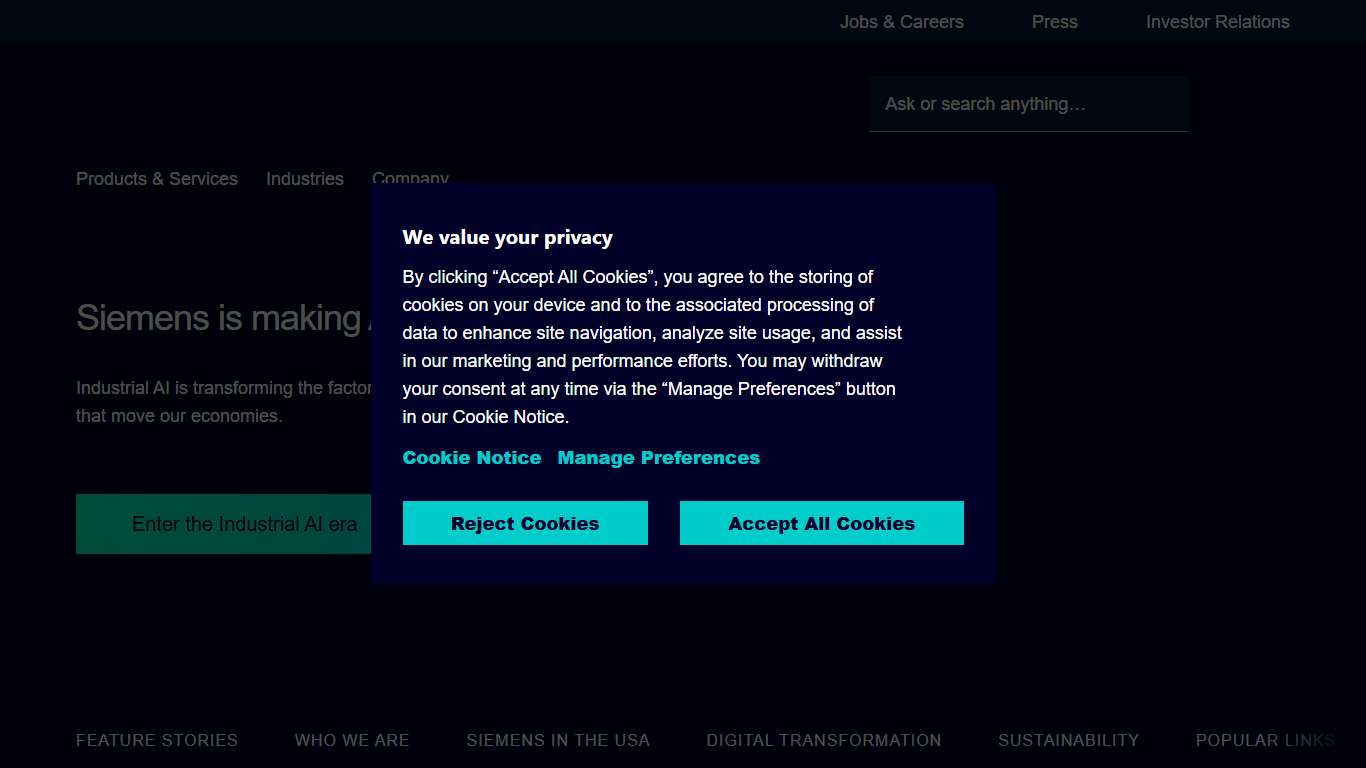Viewport: 1366px width, 768px height.
Task: Switch to the Who We Are tab
Action: [x=352, y=741]
